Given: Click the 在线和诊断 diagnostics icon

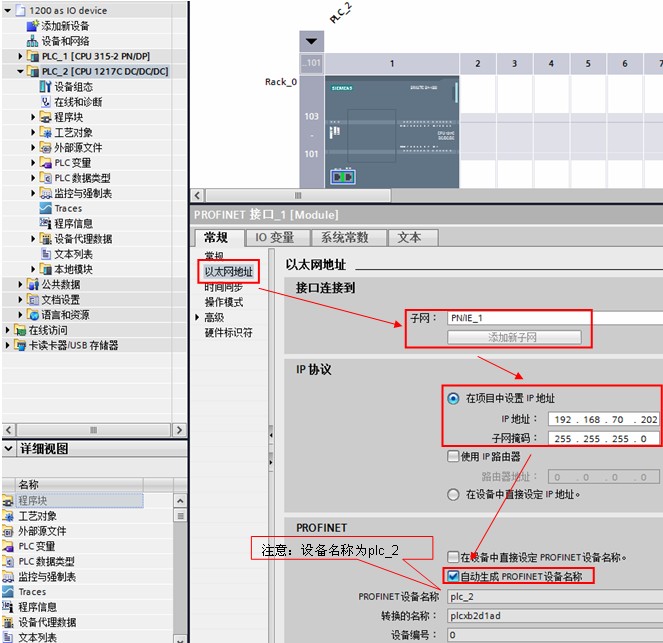Looking at the screenshot, I should [45, 102].
